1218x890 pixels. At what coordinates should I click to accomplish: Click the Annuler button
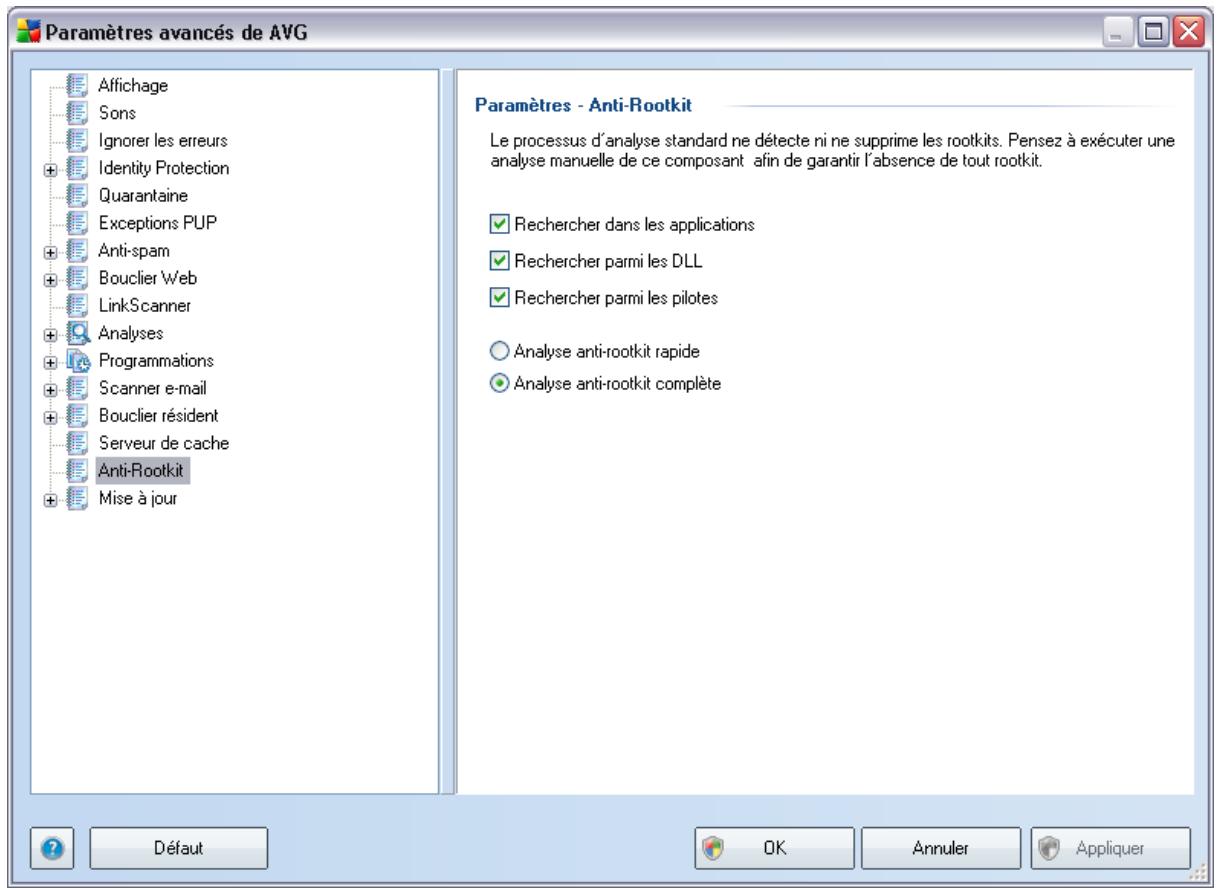[939, 847]
